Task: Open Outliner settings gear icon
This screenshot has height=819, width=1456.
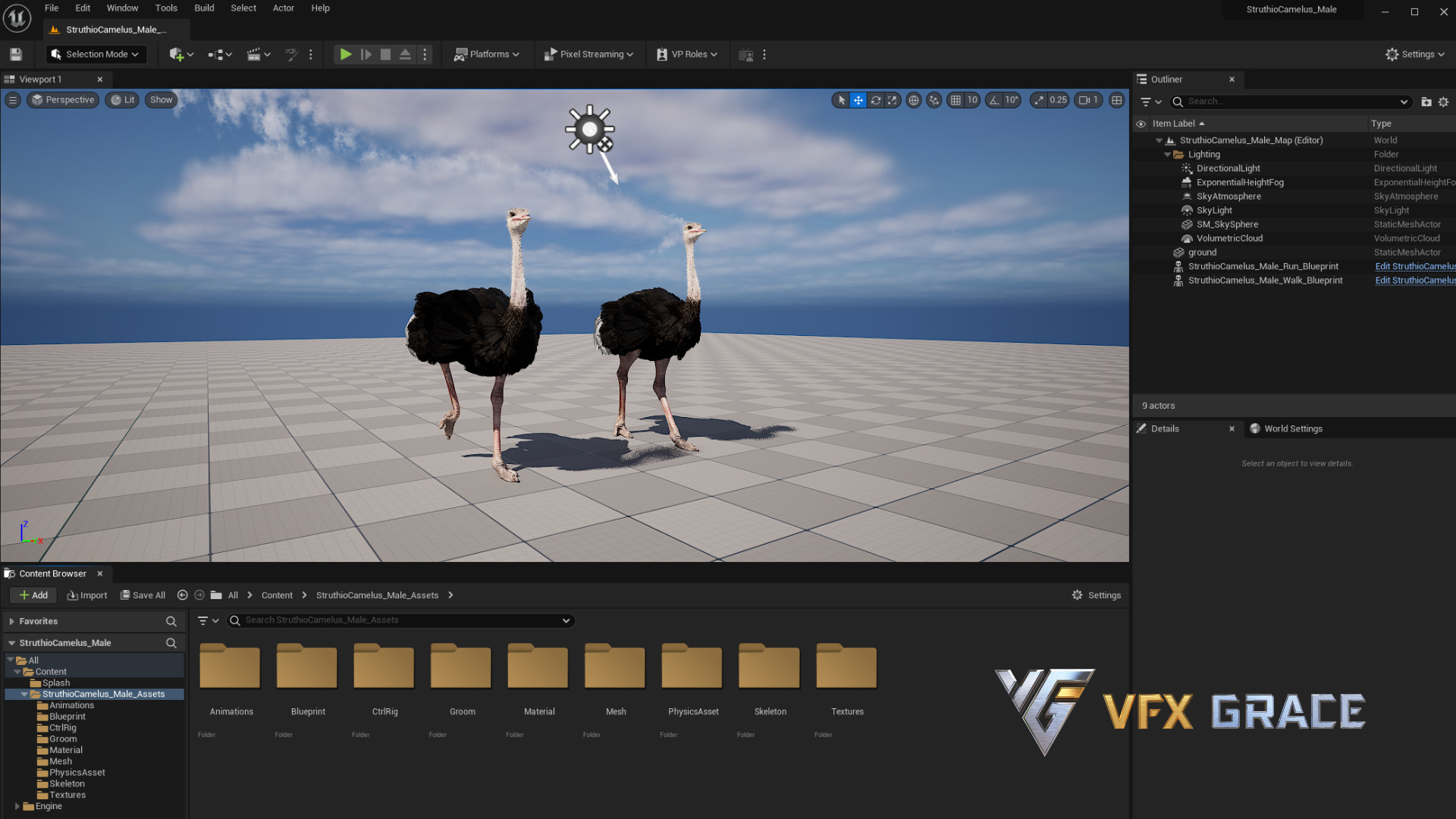Action: [x=1443, y=102]
